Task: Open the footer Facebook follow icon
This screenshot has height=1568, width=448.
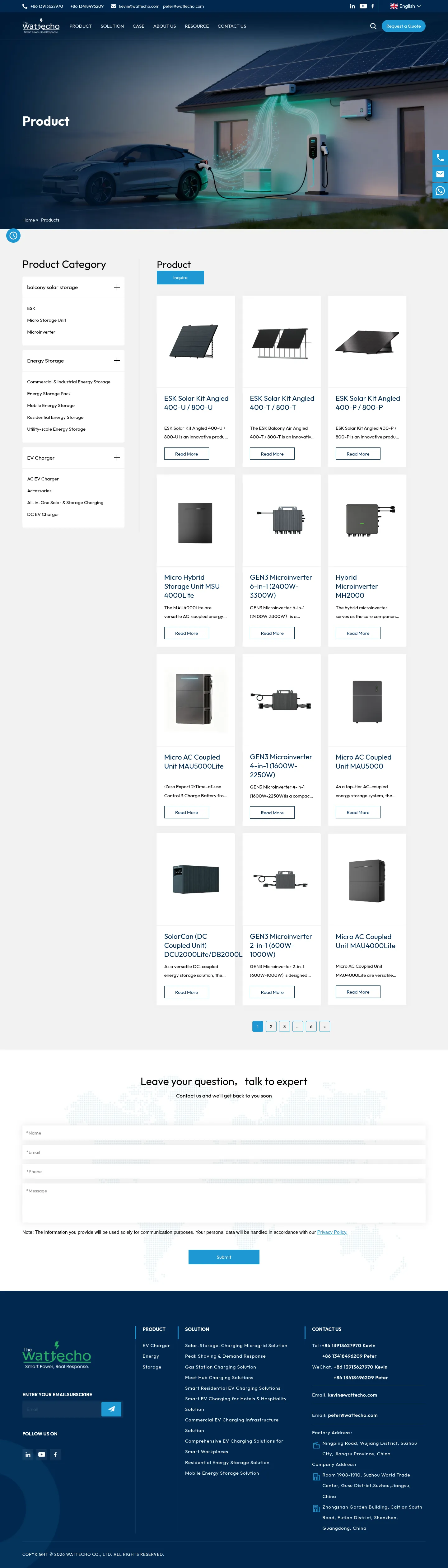Action: click(x=55, y=1454)
